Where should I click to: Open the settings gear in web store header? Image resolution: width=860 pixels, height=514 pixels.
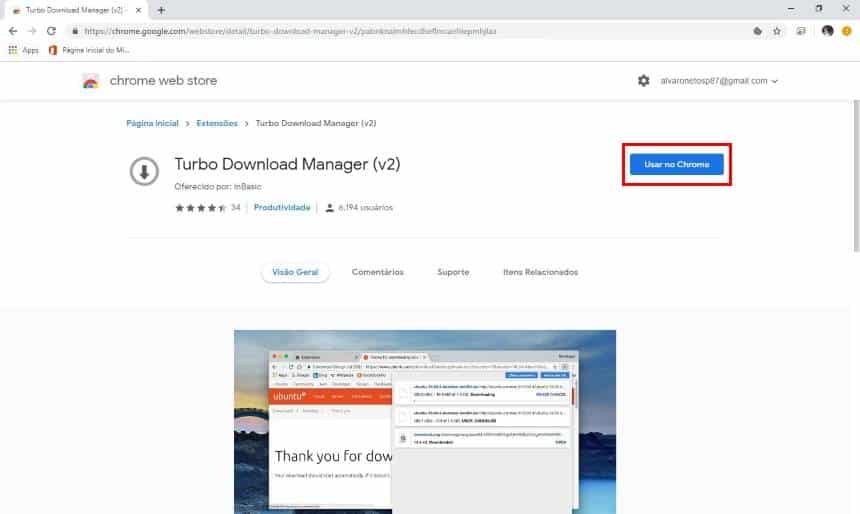coord(643,81)
